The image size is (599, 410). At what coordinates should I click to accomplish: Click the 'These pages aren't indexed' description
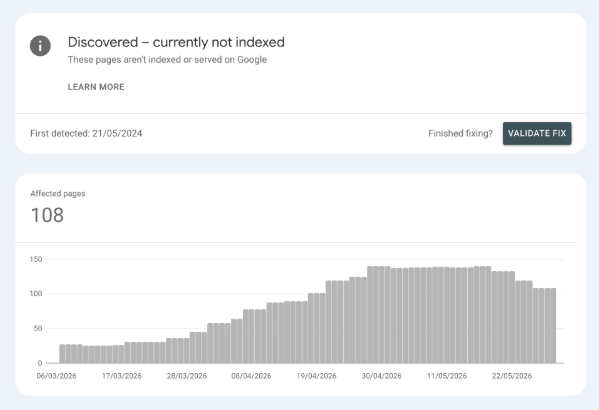point(167,60)
